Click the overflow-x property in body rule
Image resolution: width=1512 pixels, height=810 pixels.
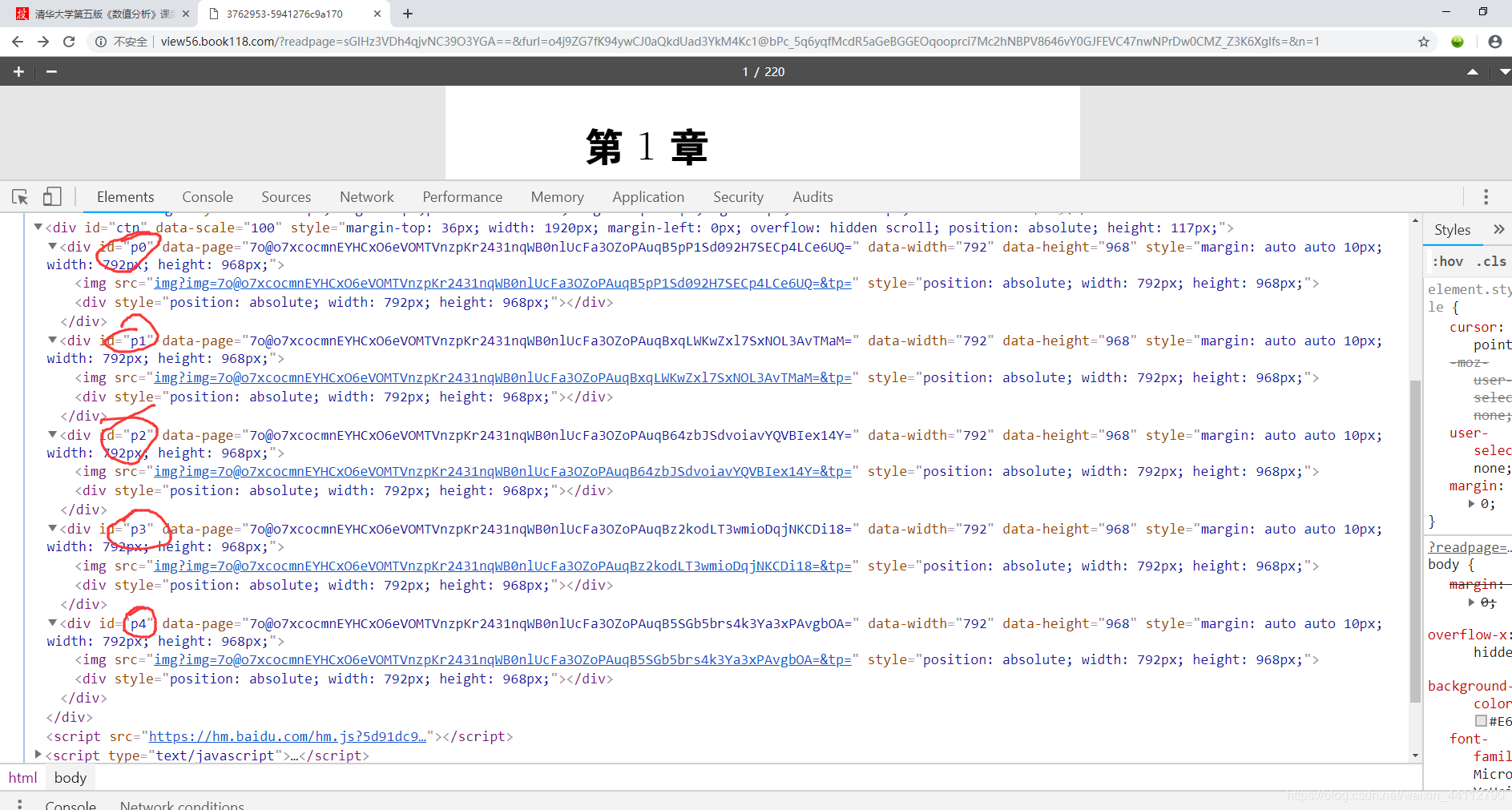click(1467, 635)
